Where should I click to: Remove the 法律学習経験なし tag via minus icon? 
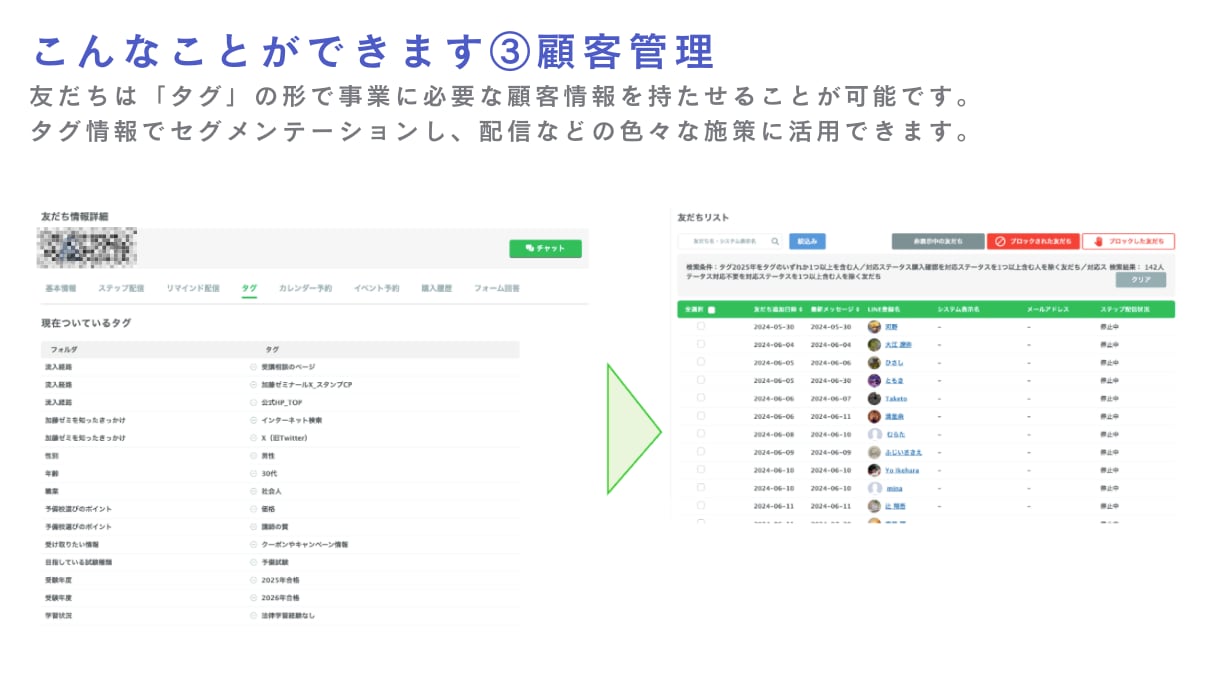[x=253, y=616]
